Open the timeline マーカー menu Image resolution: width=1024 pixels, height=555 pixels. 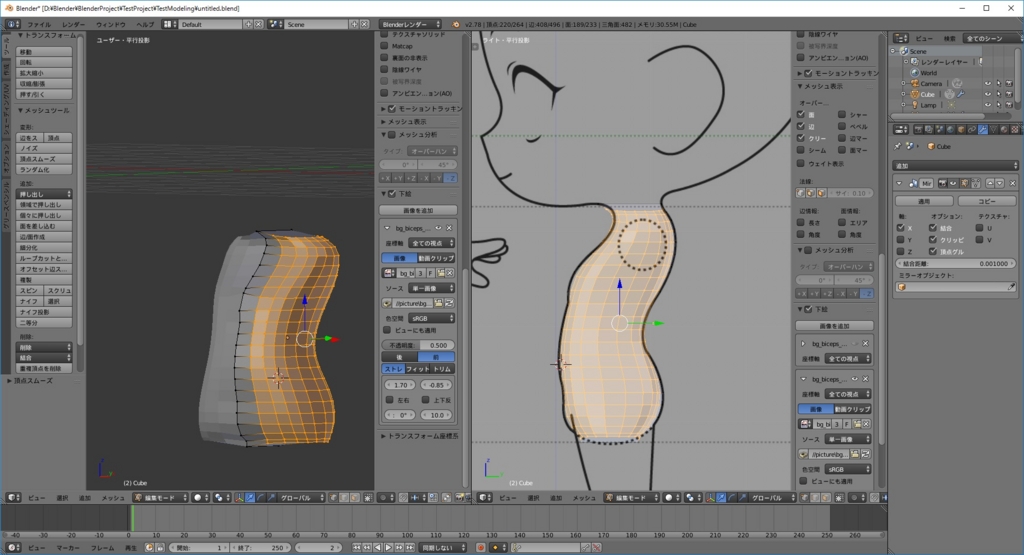[x=68, y=547]
